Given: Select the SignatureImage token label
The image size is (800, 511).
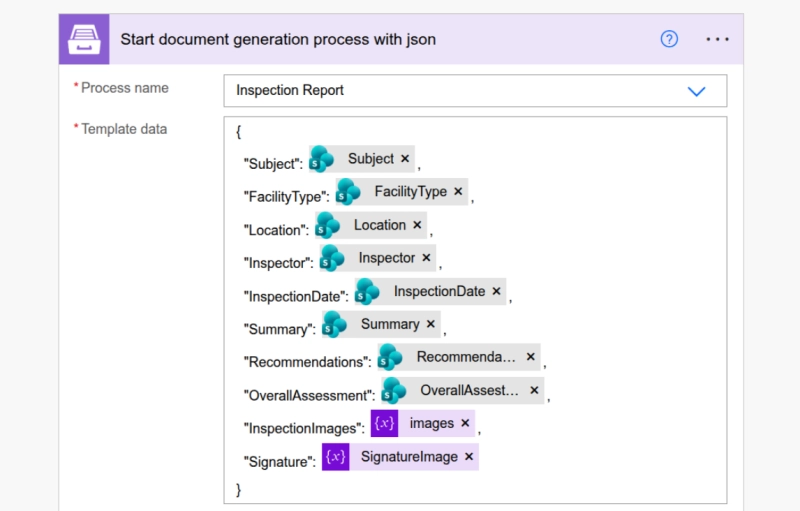Looking at the screenshot, I should pos(409,456).
